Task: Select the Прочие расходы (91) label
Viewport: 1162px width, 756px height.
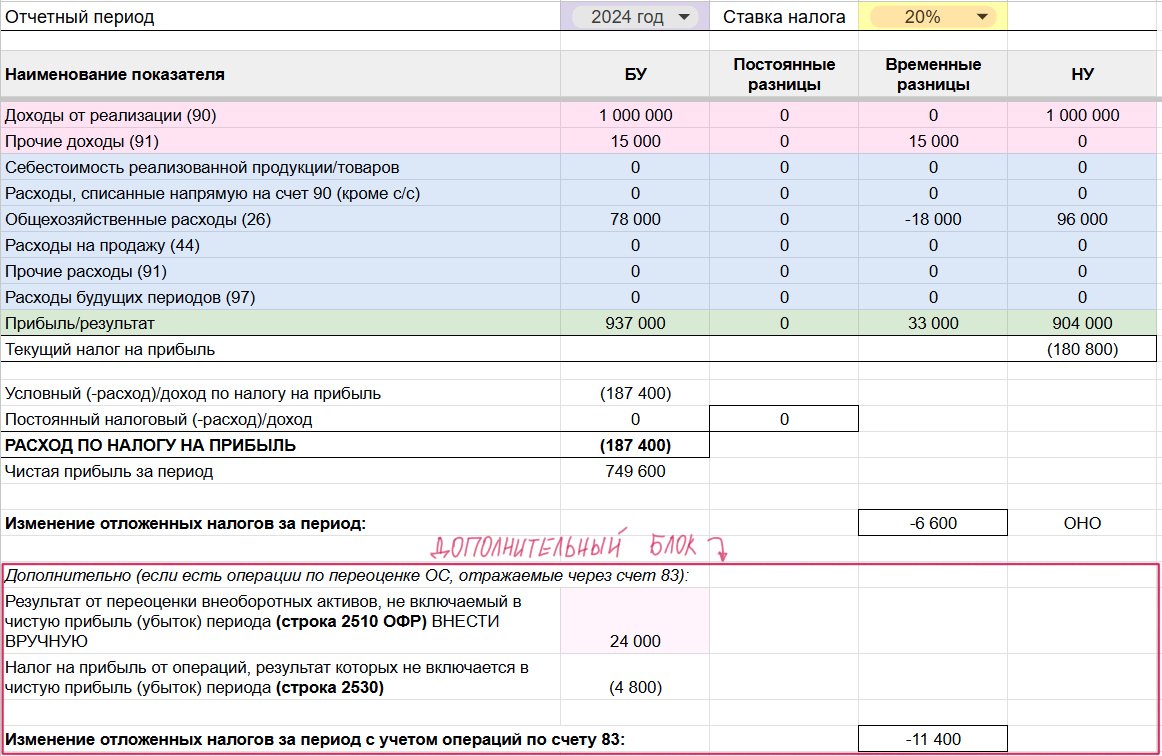Action: click(x=280, y=271)
